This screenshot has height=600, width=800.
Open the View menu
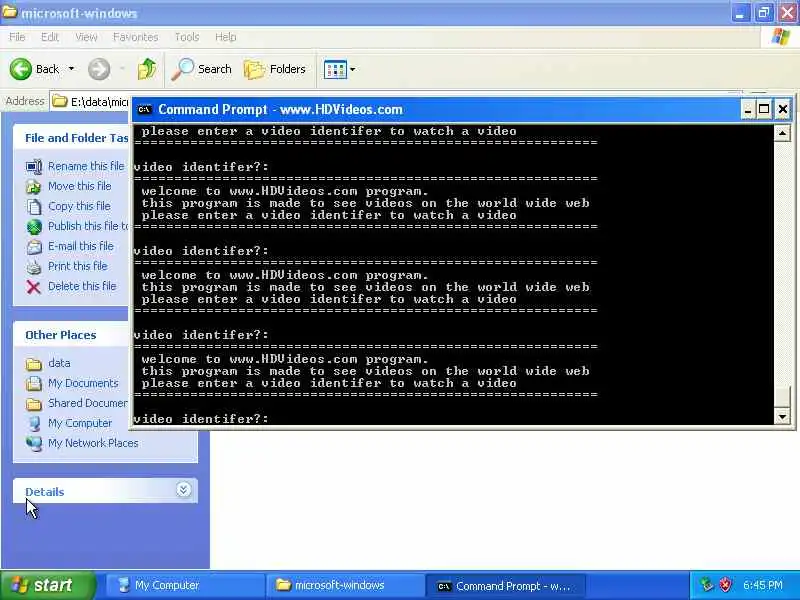tap(86, 37)
